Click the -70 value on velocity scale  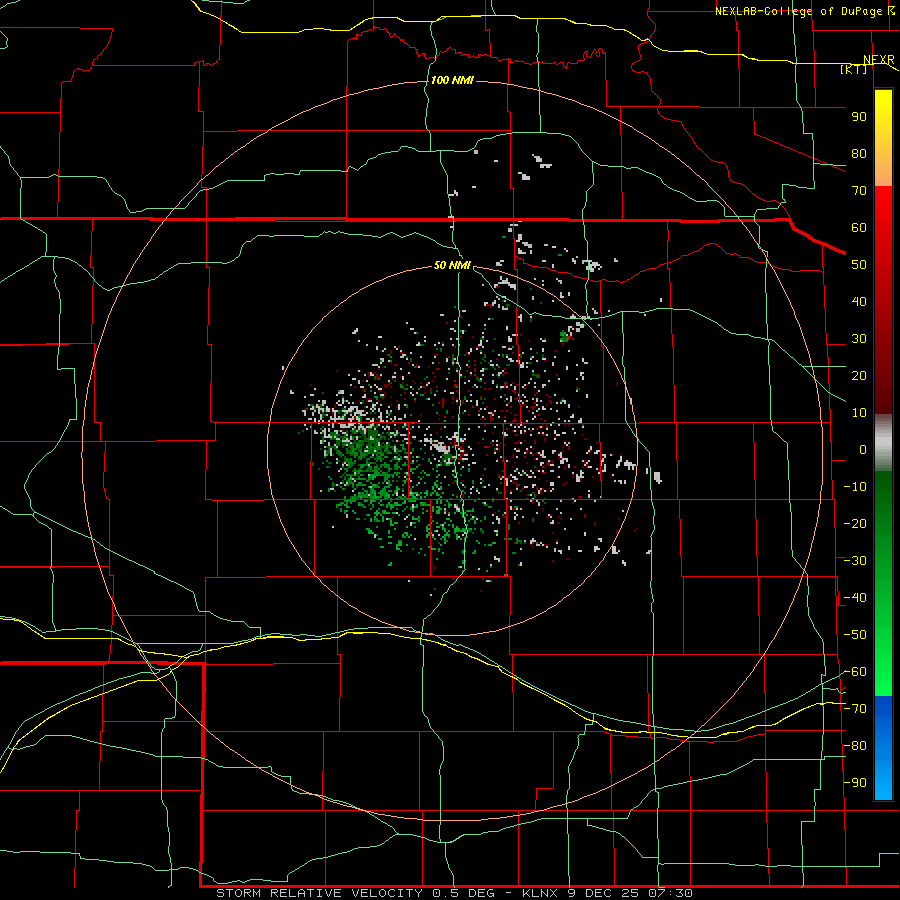pyautogui.click(x=855, y=709)
